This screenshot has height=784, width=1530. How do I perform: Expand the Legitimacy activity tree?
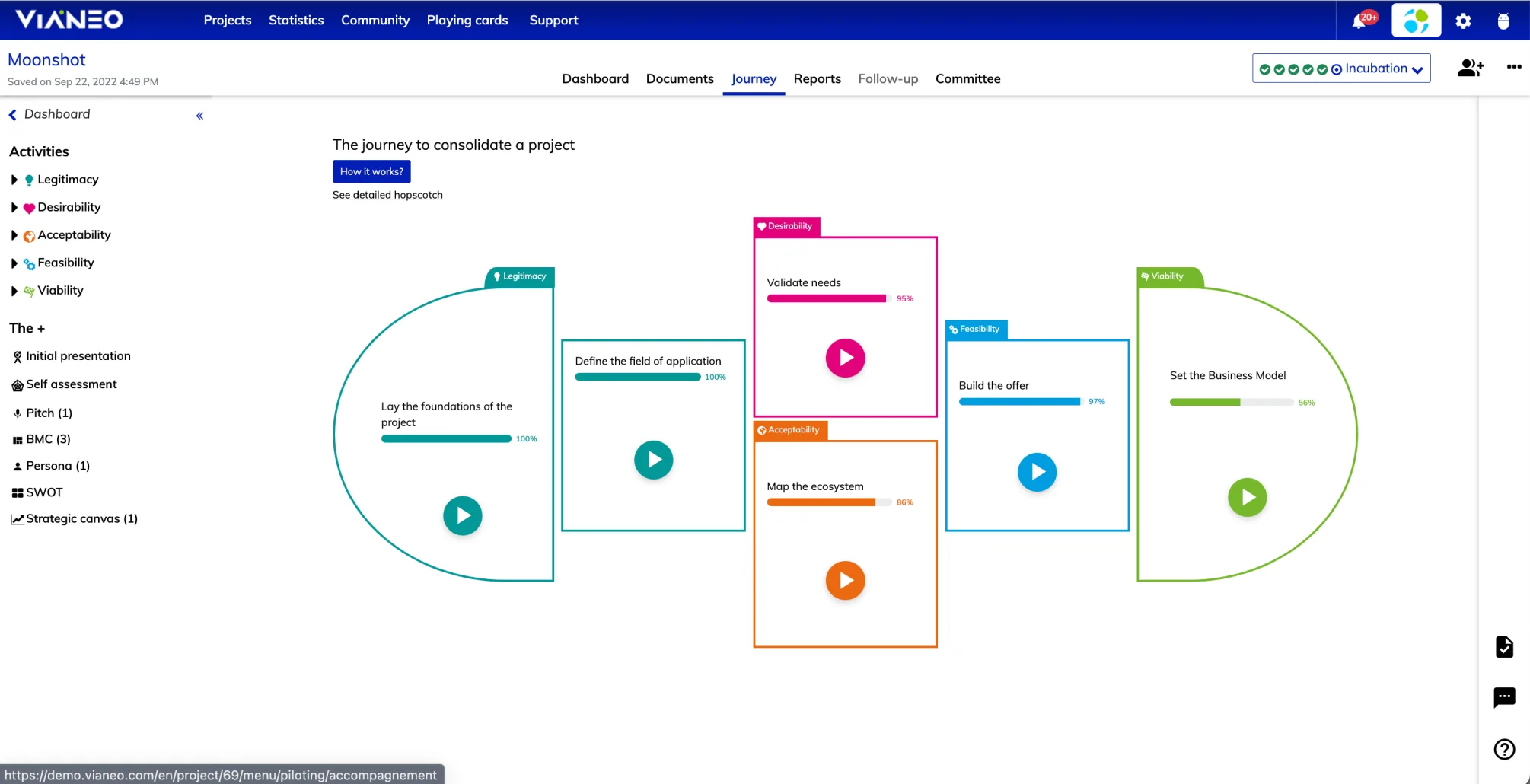click(14, 180)
